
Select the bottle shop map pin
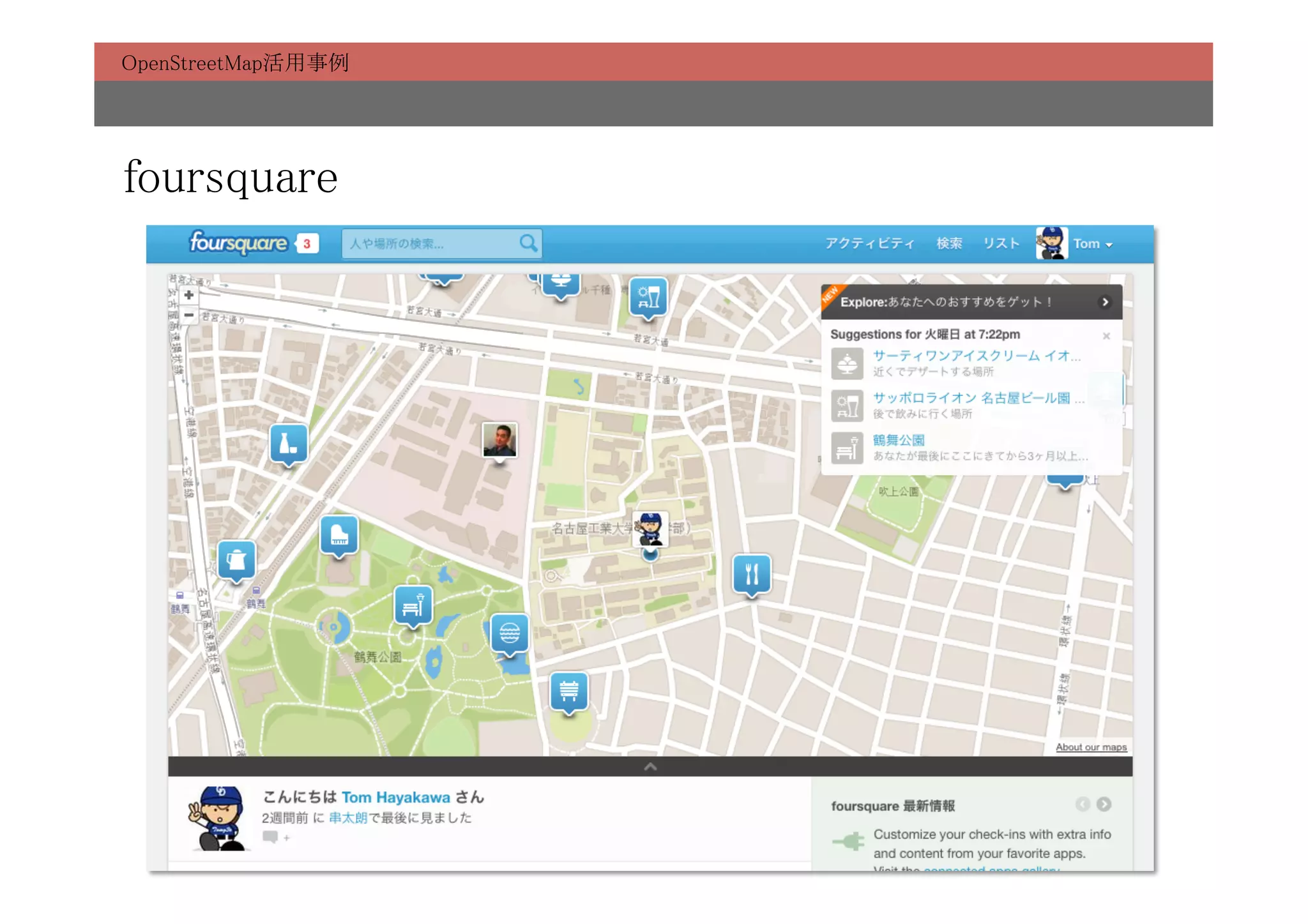click(289, 445)
